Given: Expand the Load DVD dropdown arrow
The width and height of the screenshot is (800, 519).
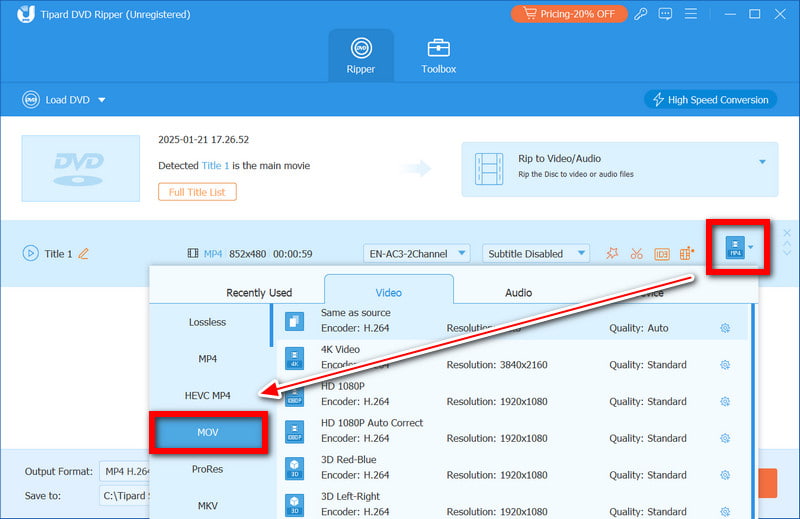Looking at the screenshot, I should [102, 100].
